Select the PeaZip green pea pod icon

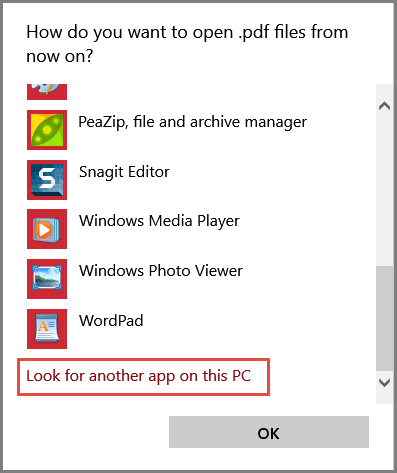click(47, 130)
